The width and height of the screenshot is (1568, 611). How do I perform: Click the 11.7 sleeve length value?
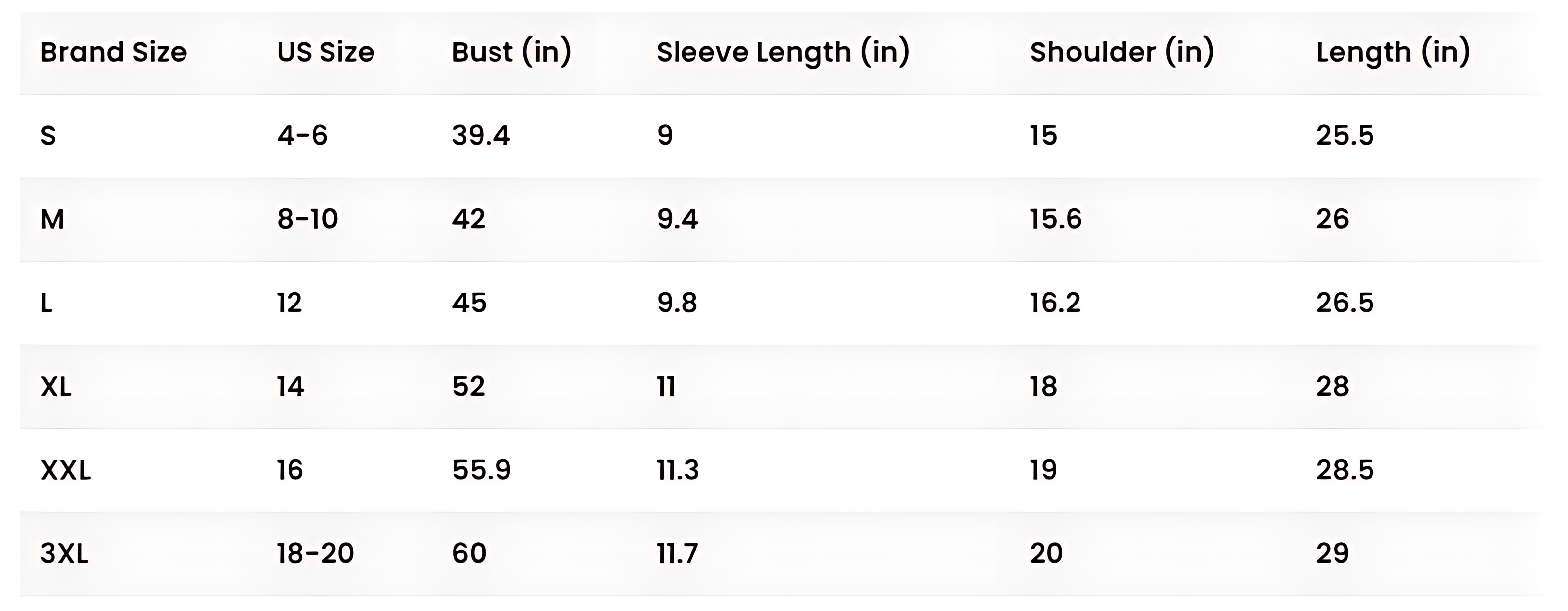point(678,554)
